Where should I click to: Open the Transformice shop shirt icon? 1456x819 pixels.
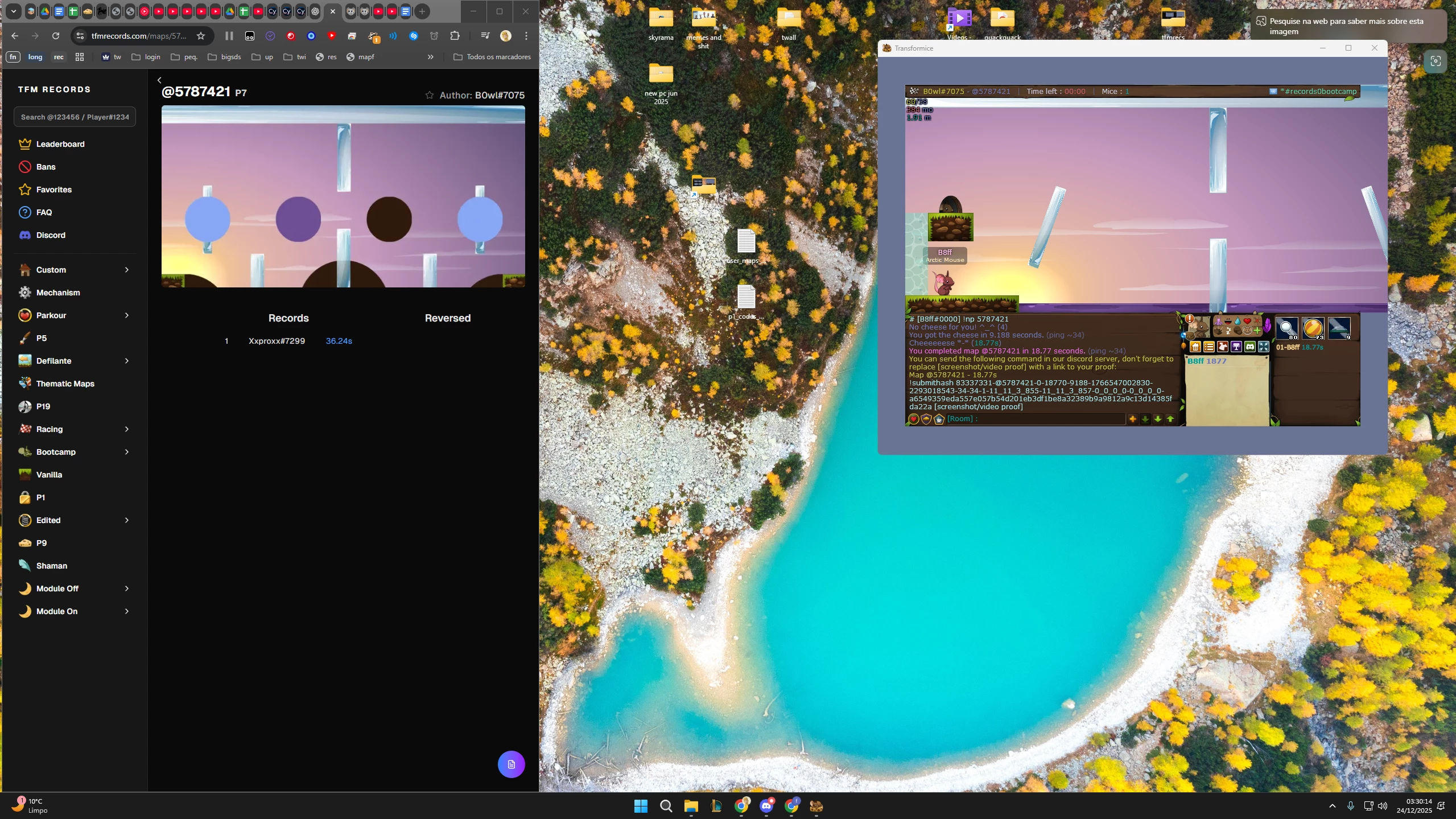pos(1223,347)
